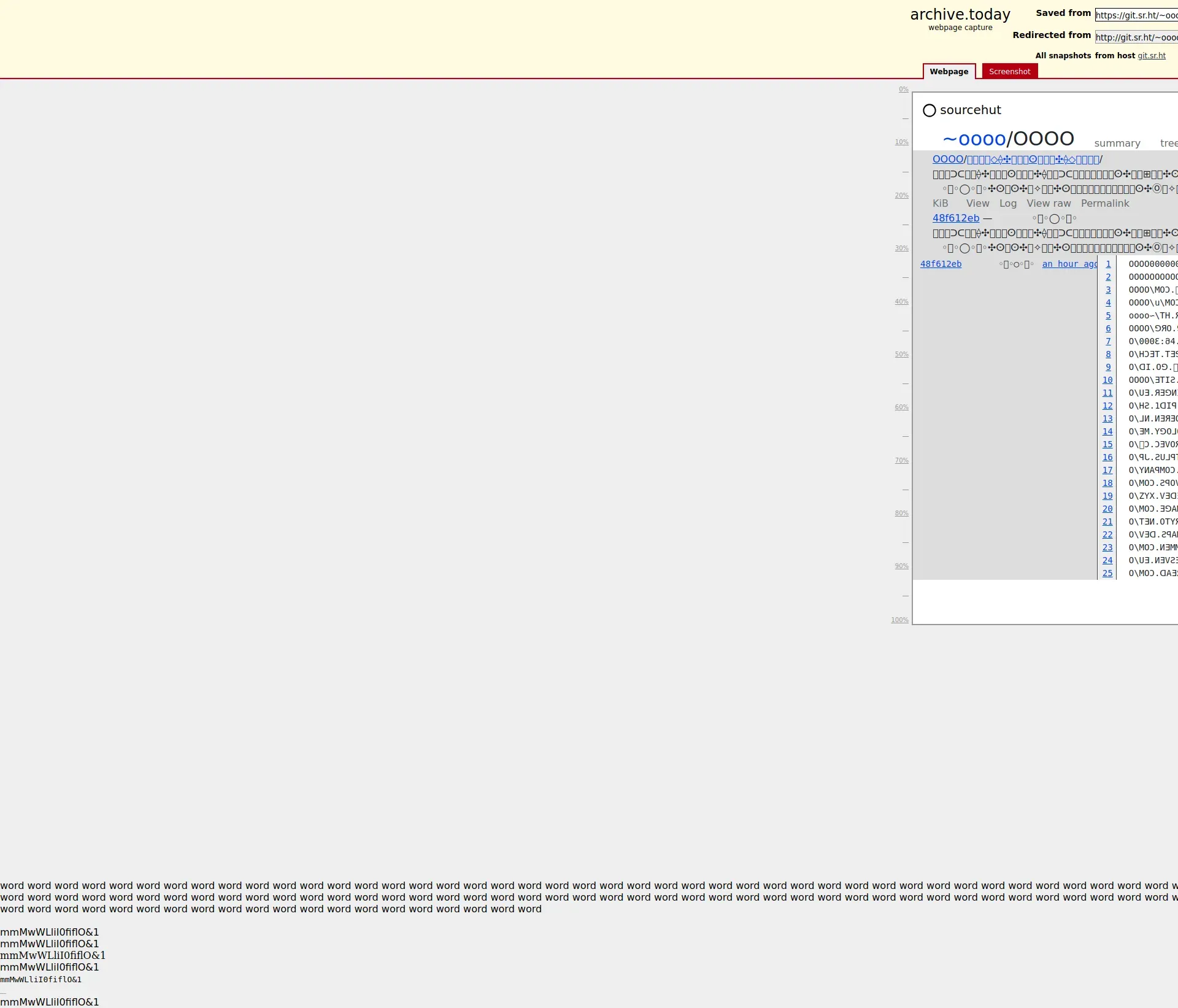
Task: Open the ~oooo user profile link
Action: pos(974,139)
